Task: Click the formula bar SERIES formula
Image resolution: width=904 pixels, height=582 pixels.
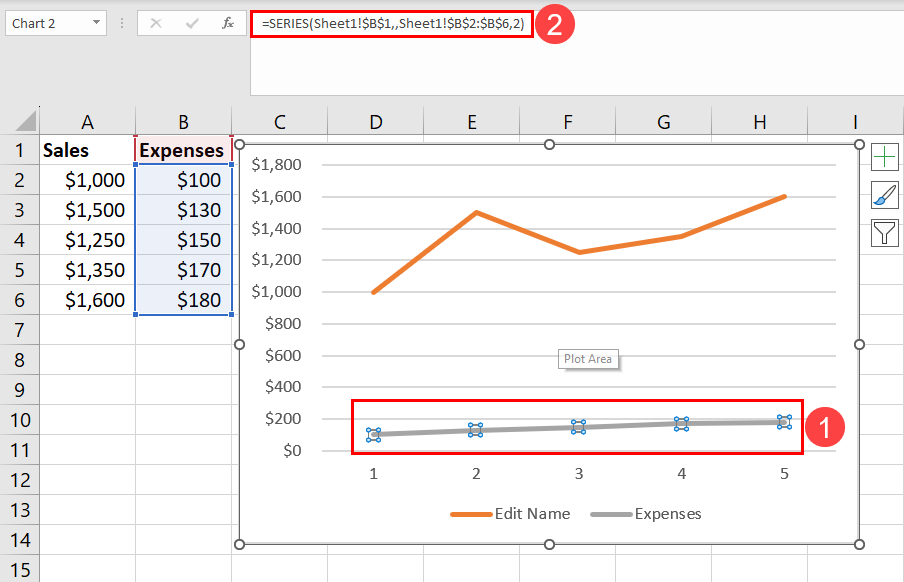Action: (x=393, y=24)
